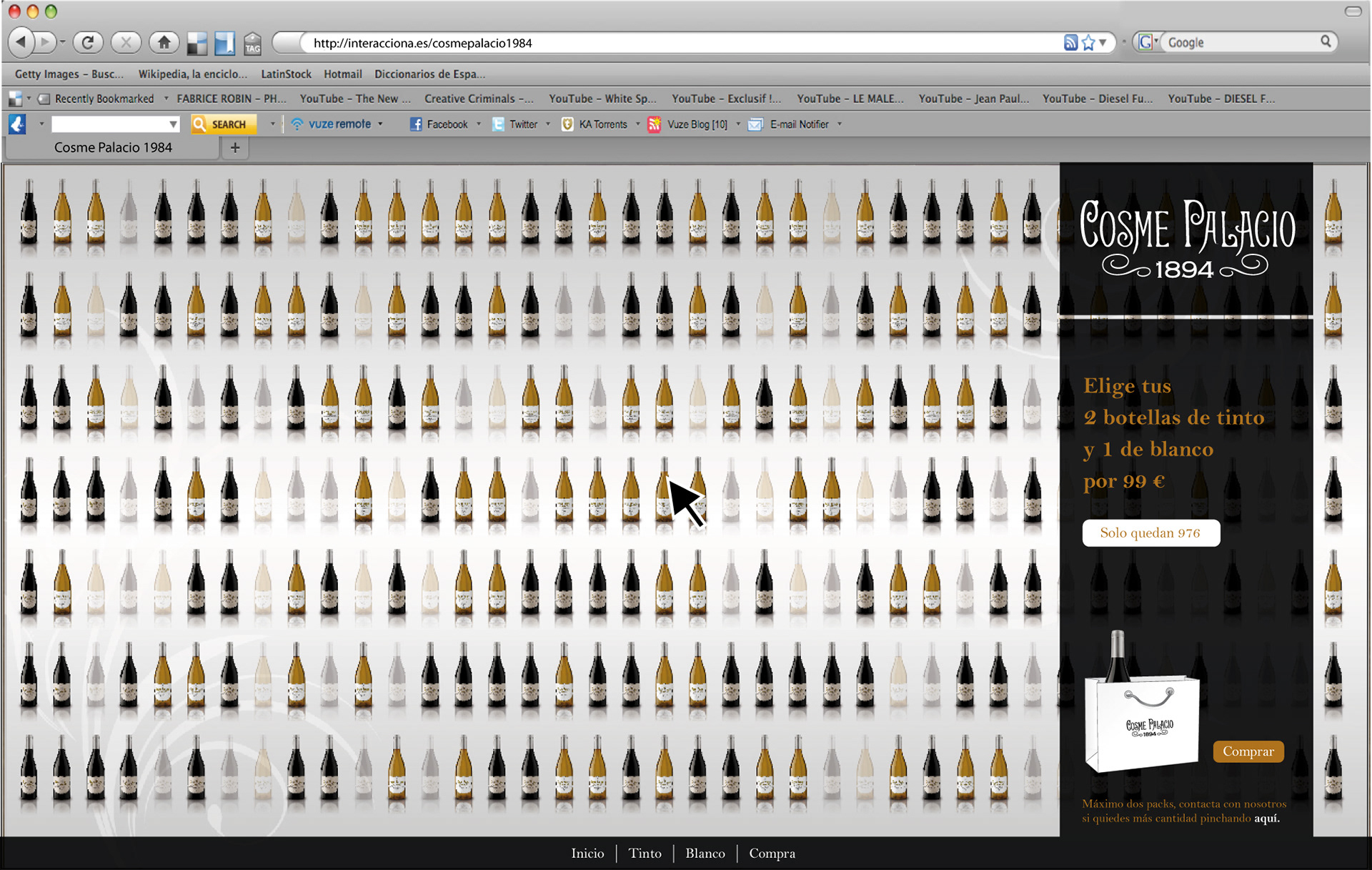
Task: Open YouTube - DIESEL F... bookmark
Action: pyautogui.click(x=1221, y=99)
